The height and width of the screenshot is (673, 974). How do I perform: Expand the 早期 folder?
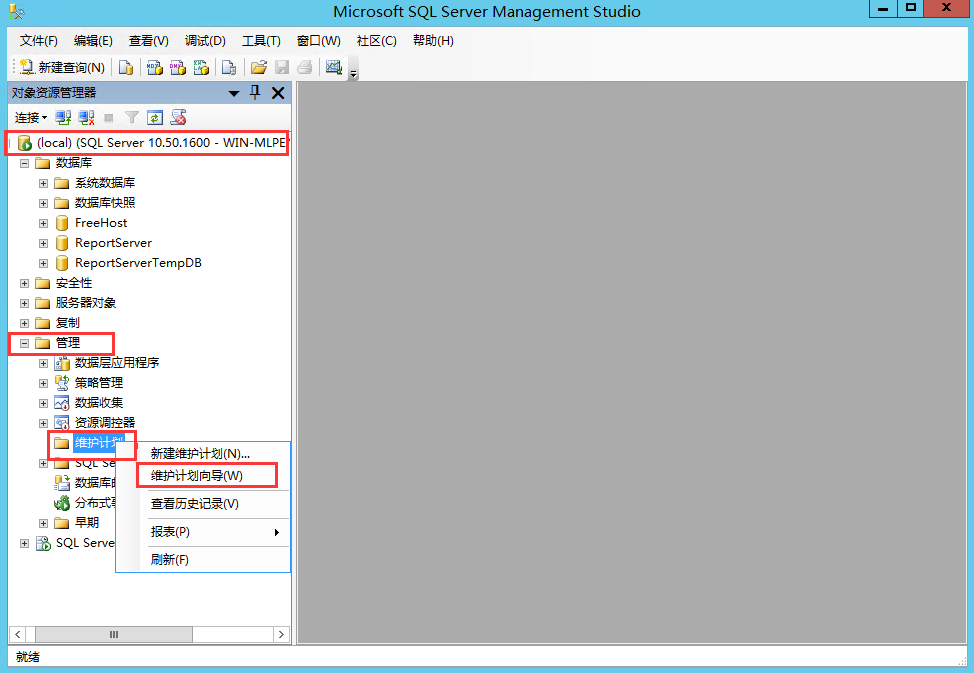pyautogui.click(x=43, y=523)
